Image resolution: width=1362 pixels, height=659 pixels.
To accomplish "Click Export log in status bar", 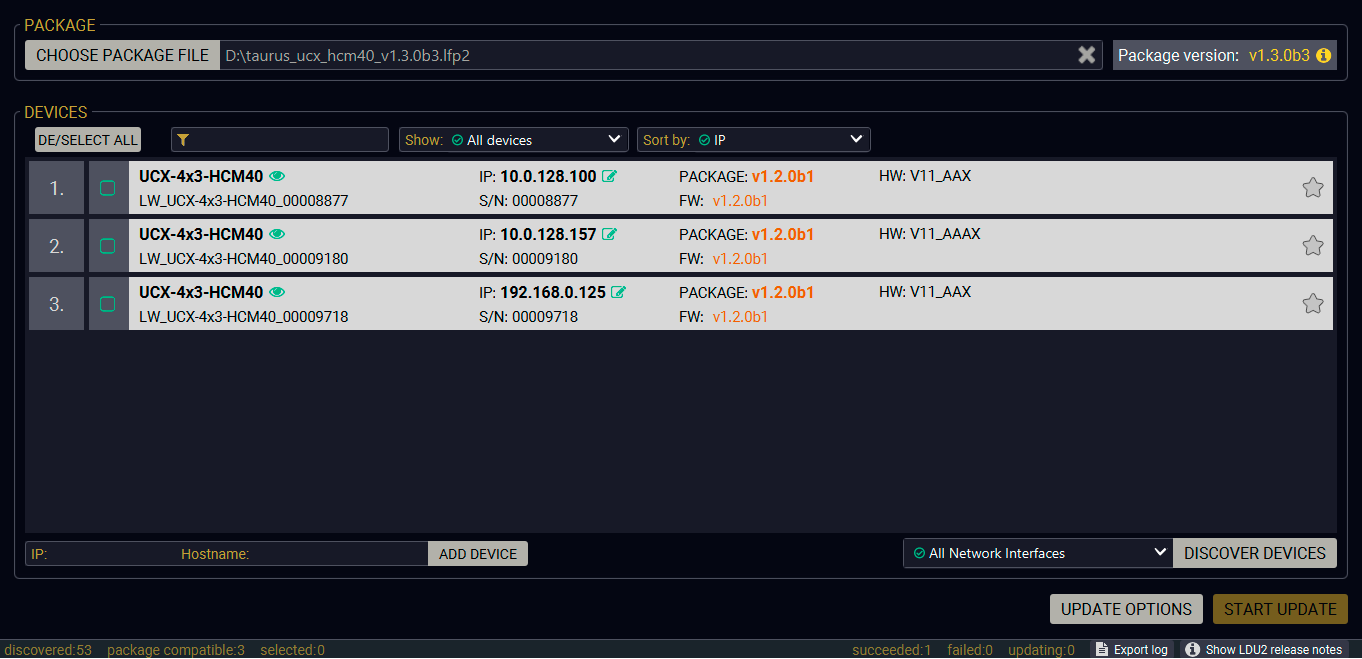I will coord(1130,650).
